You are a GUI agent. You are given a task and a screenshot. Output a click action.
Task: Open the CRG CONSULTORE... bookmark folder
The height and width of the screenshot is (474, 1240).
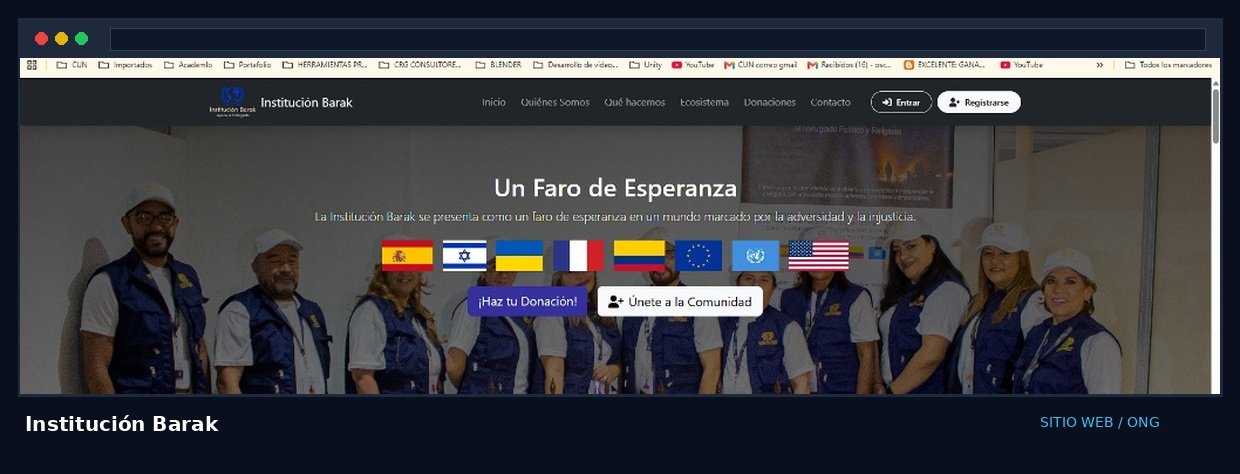420,65
